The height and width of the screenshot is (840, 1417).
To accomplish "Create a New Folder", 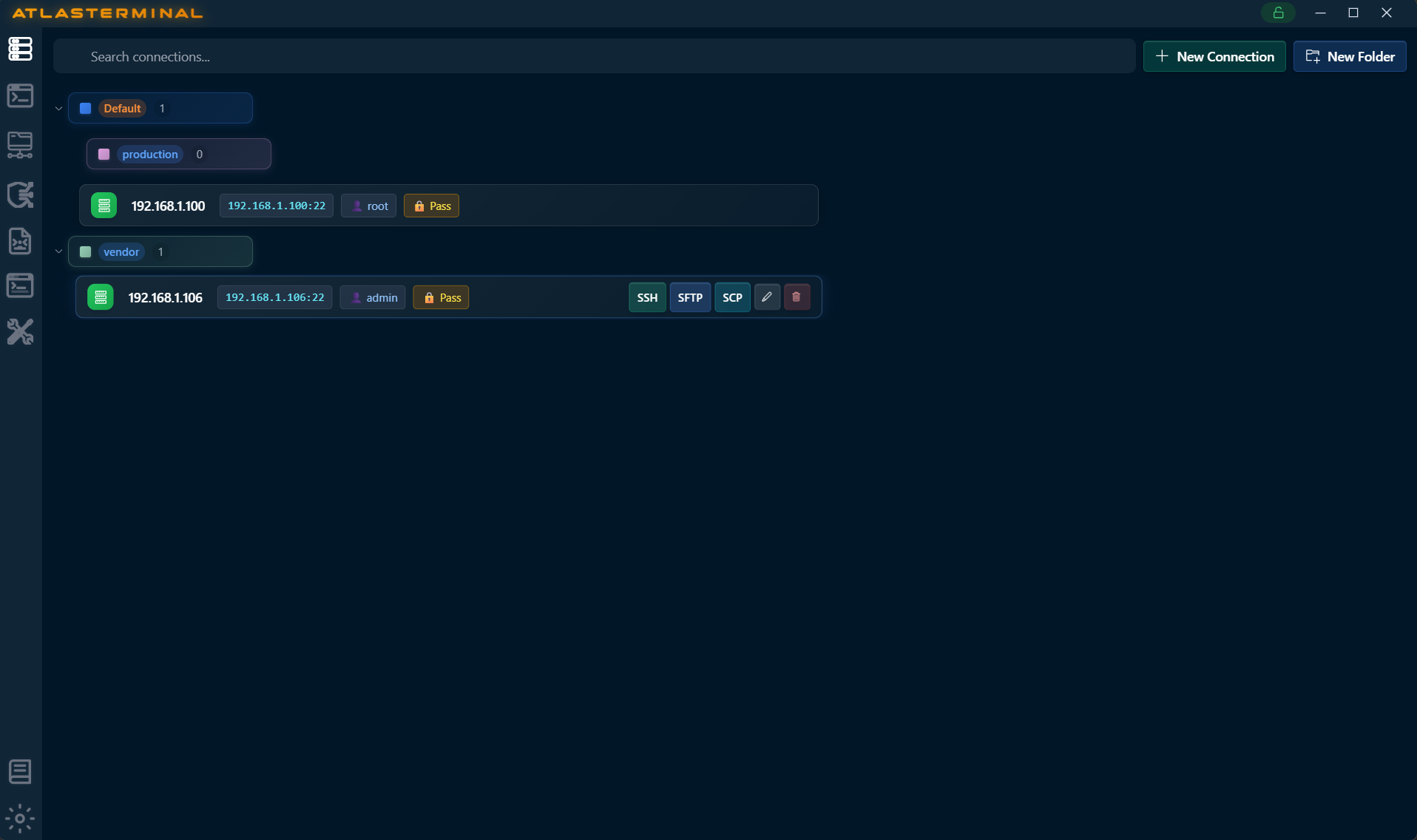I will [x=1350, y=56].
